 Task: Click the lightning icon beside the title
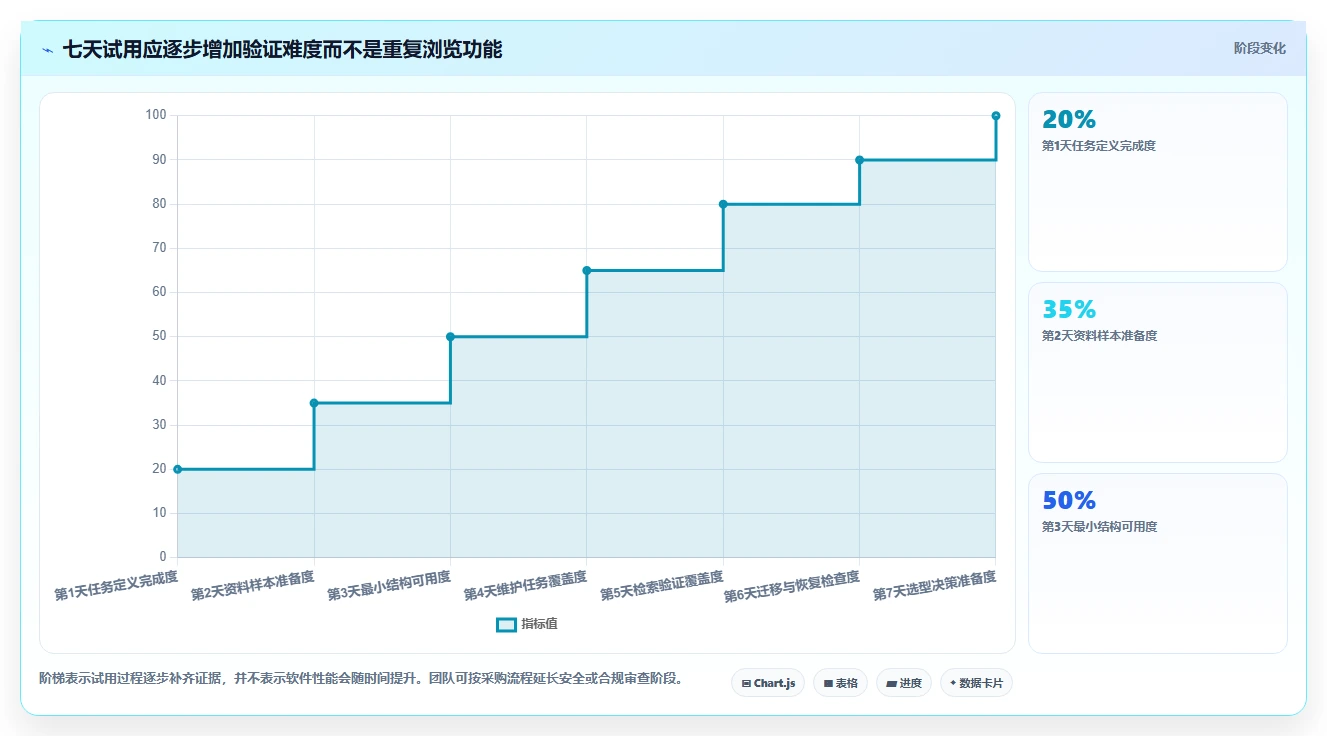[x=48, y=50]
